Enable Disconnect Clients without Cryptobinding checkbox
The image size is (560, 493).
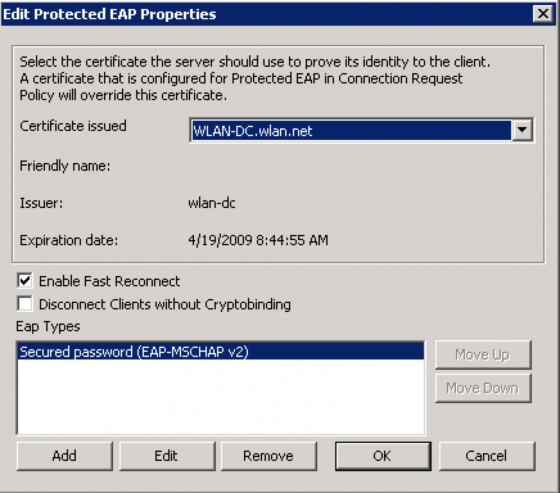25,304
